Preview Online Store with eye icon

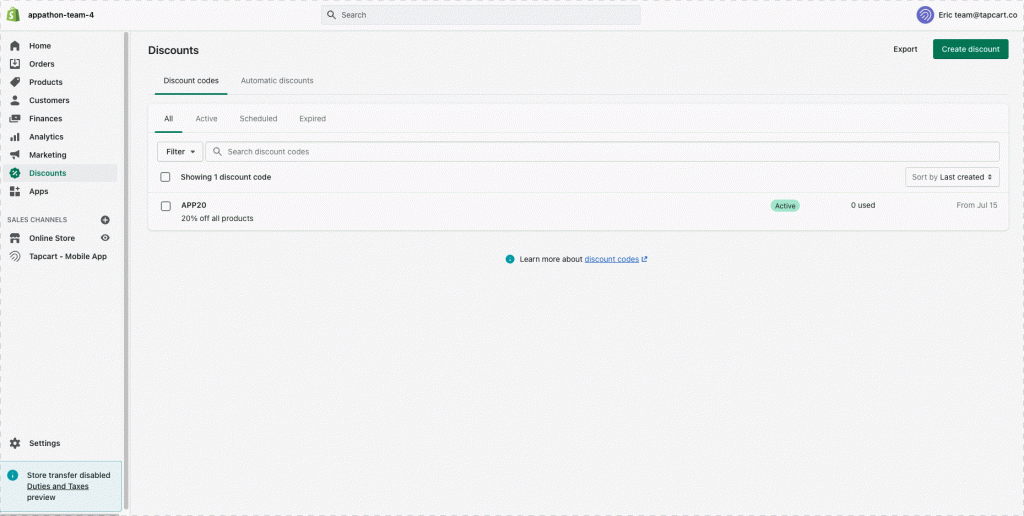point(105,238)
